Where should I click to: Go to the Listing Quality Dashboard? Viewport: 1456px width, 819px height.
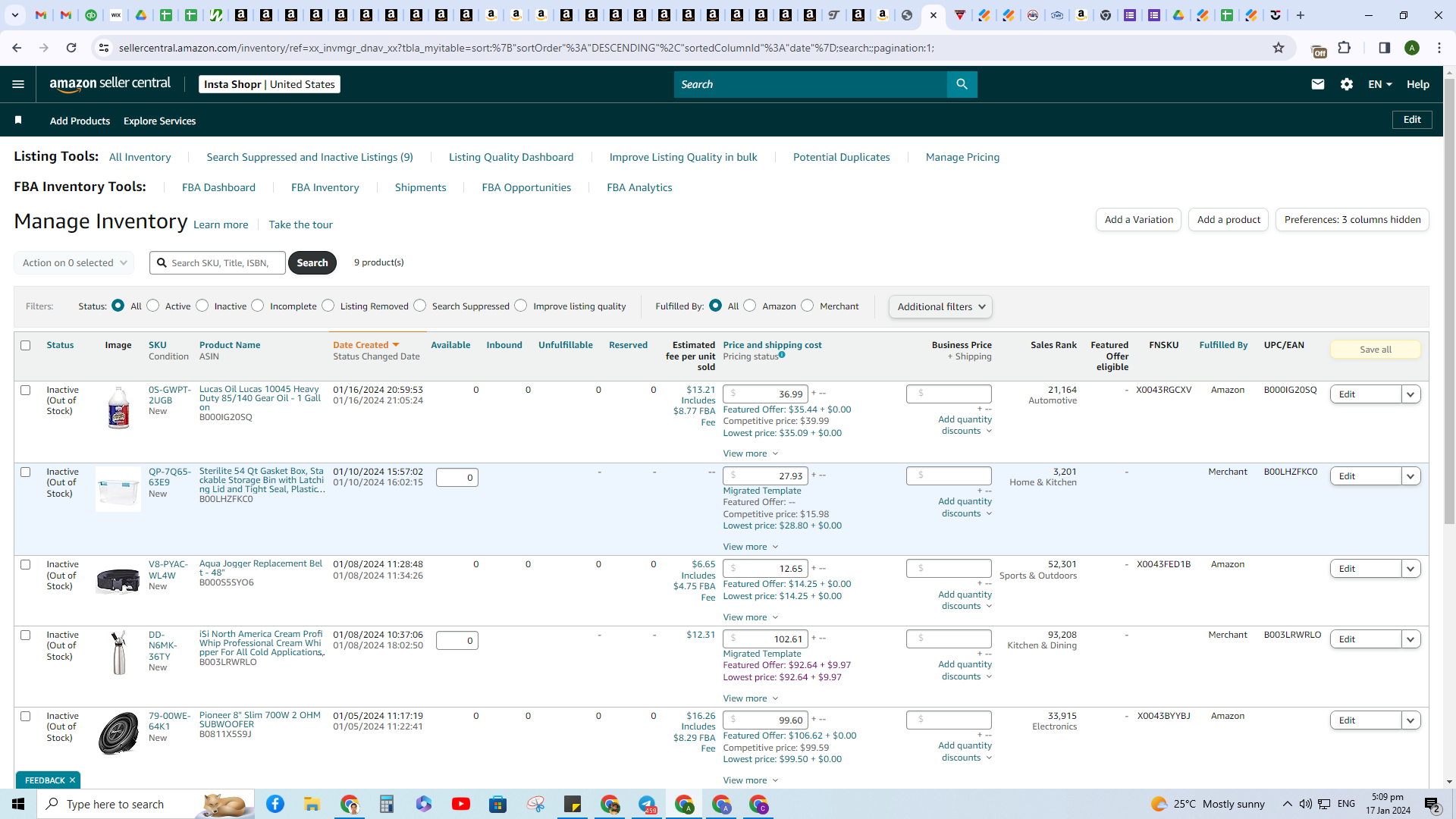pyautogui.click(x=511, y=157)
